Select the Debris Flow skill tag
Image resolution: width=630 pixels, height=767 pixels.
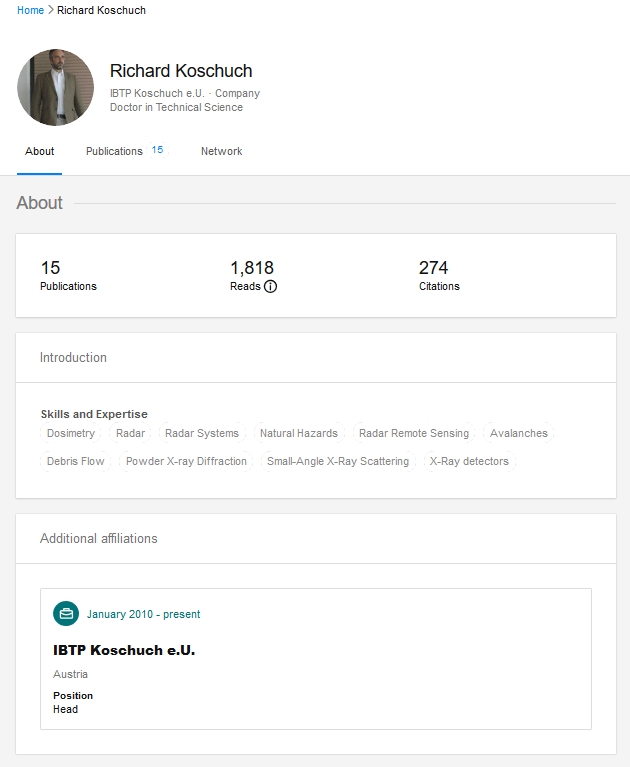point(75,461)
